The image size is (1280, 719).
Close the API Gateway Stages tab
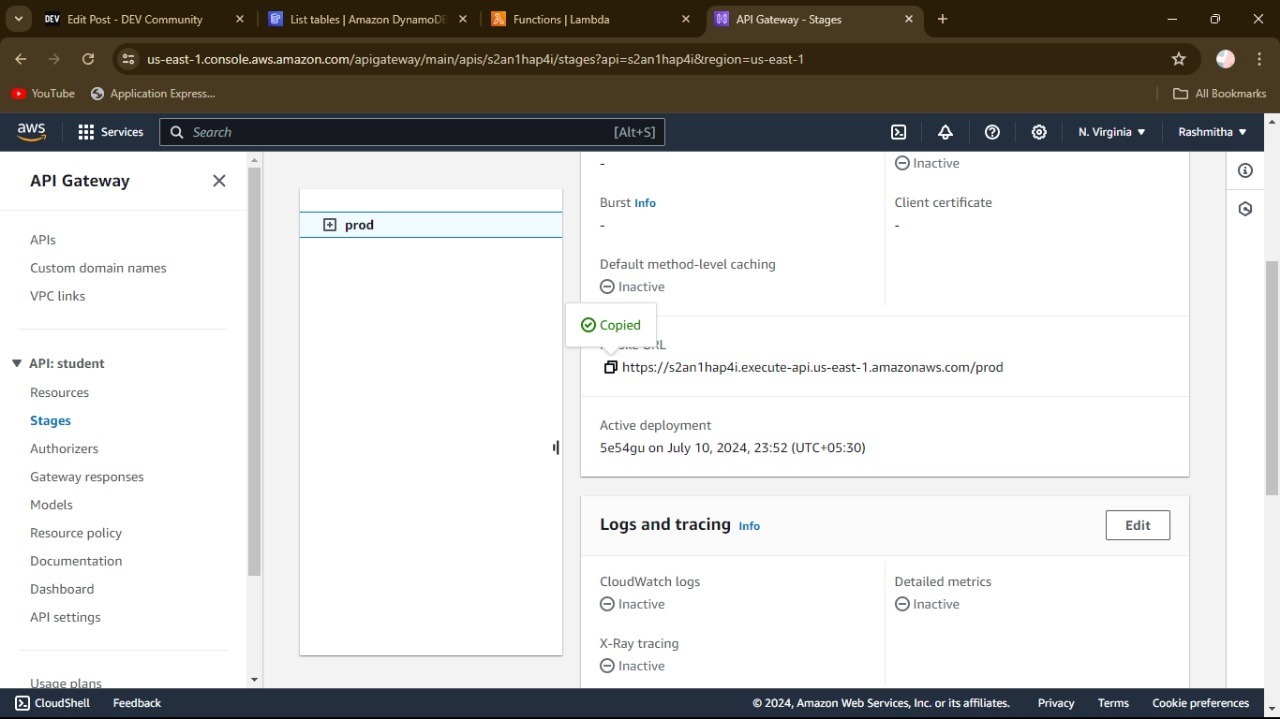(909, 19)
